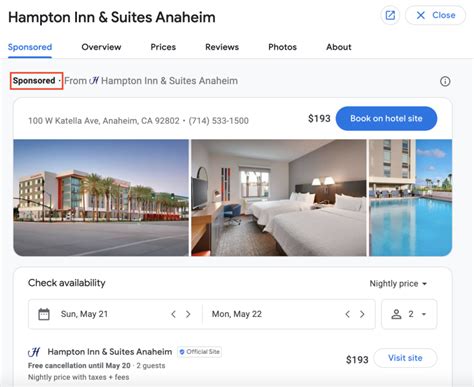Click the info icon beside Sponsored line
Image resolution: width=474 pixels, height=387 pixels.
[445, 81]
